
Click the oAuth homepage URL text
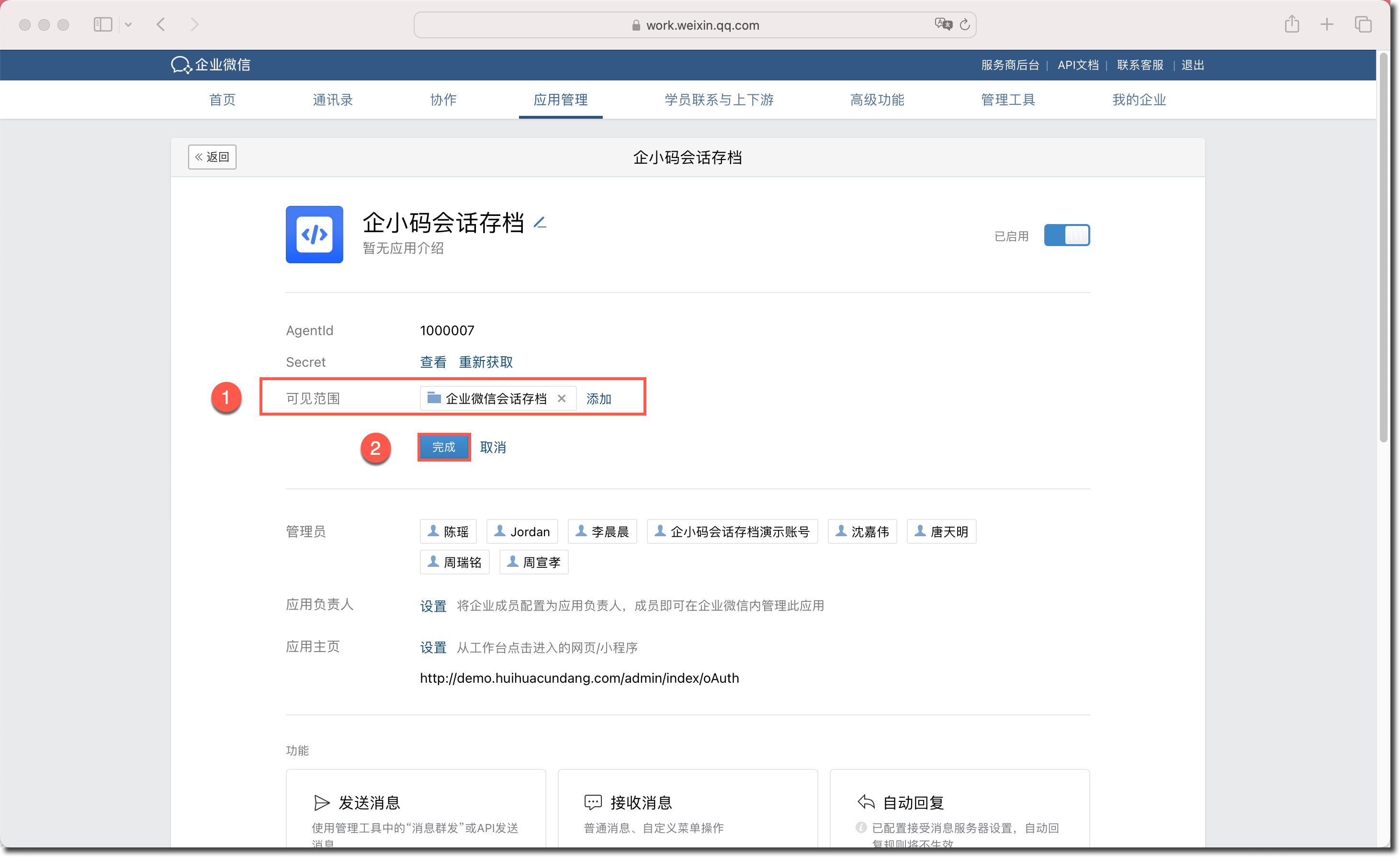click(579, 678)
